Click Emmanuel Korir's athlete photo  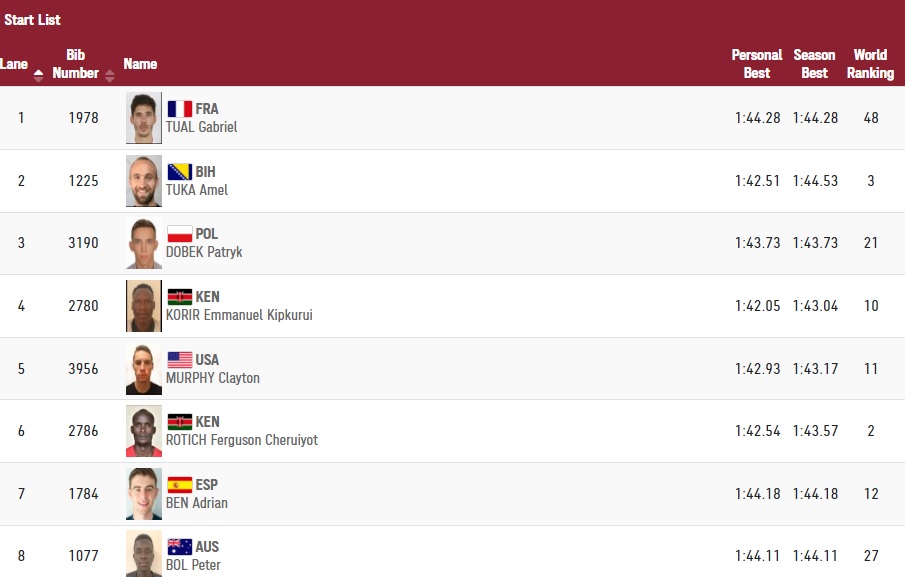click(x=144, y=306)
